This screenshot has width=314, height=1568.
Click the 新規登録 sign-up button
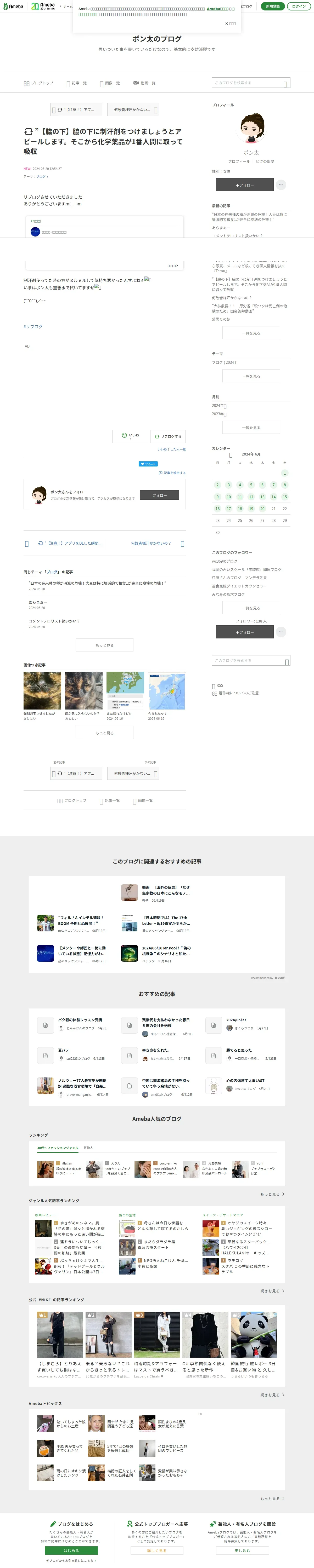click(x=273, y=6)
